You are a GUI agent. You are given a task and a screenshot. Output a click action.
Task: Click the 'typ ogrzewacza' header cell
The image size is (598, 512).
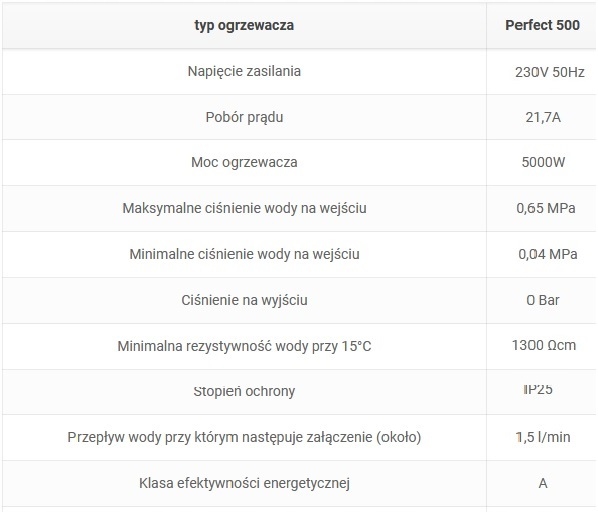pyautogui.click(x=244, y=25)
